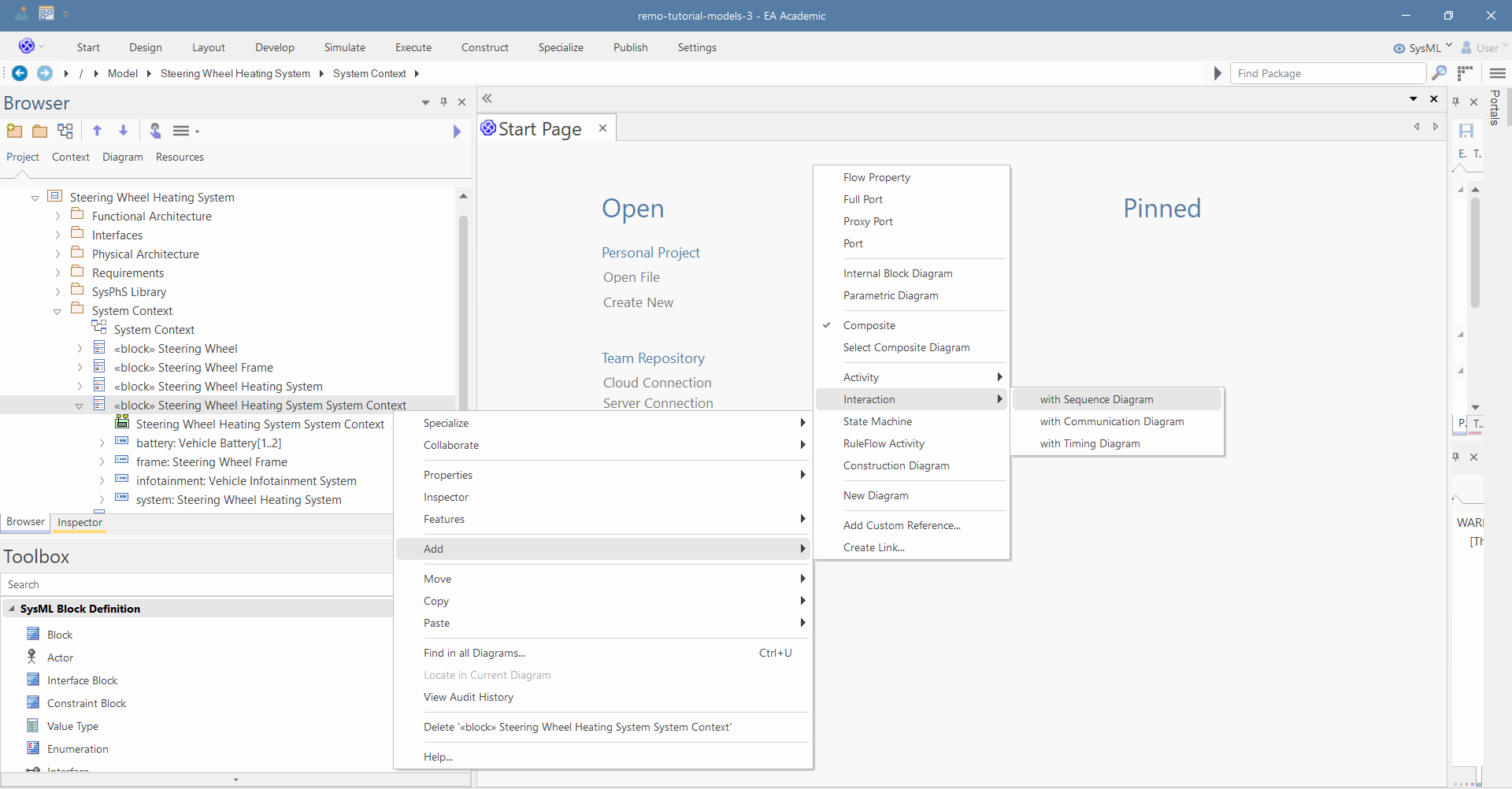Screen dimensions: 1512x789
Task: Click the Actor icon in Toolbox
Action: (x=32, y=657)
